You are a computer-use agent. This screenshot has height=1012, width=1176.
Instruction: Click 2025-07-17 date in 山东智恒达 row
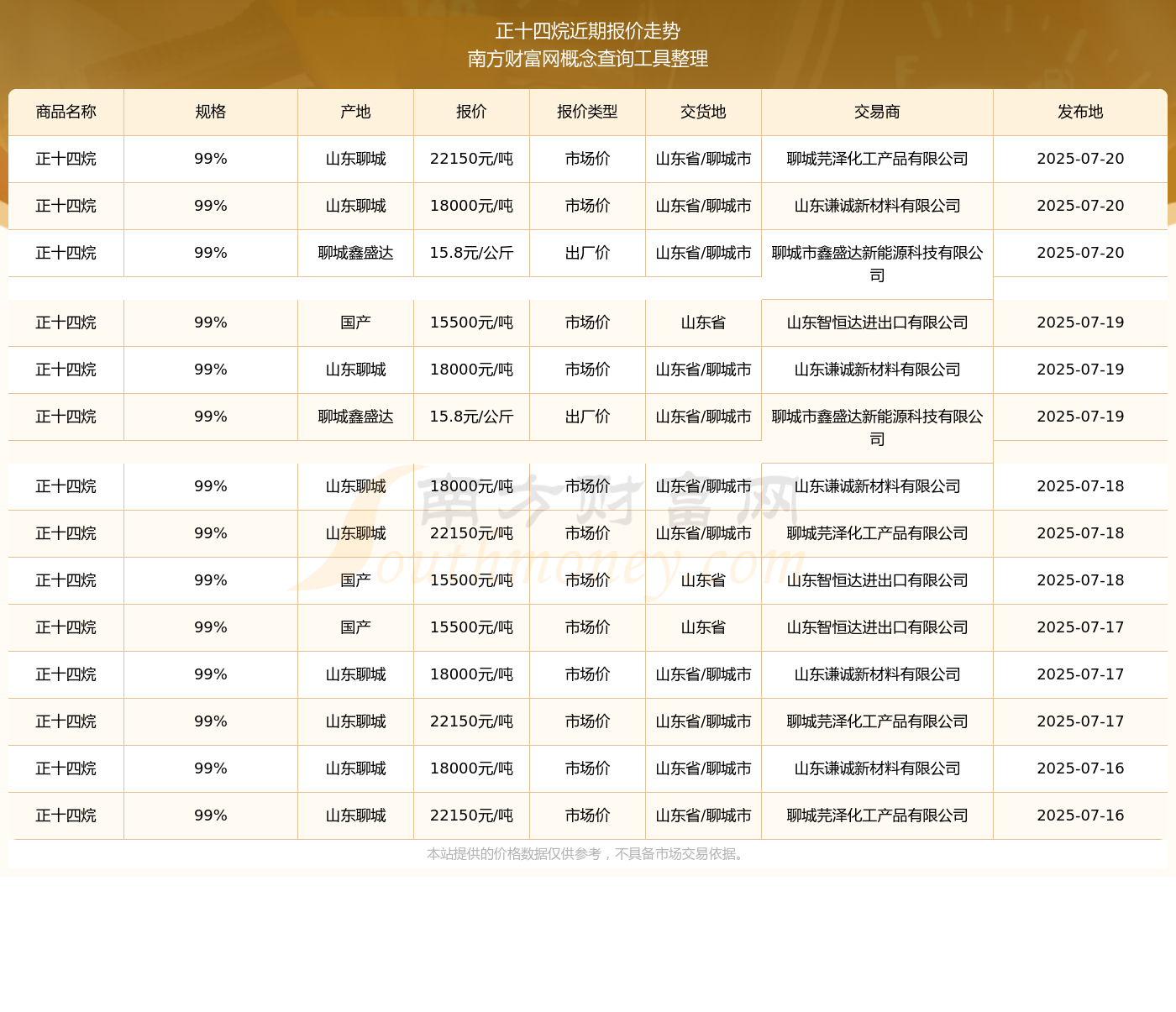coord(1080,627)
